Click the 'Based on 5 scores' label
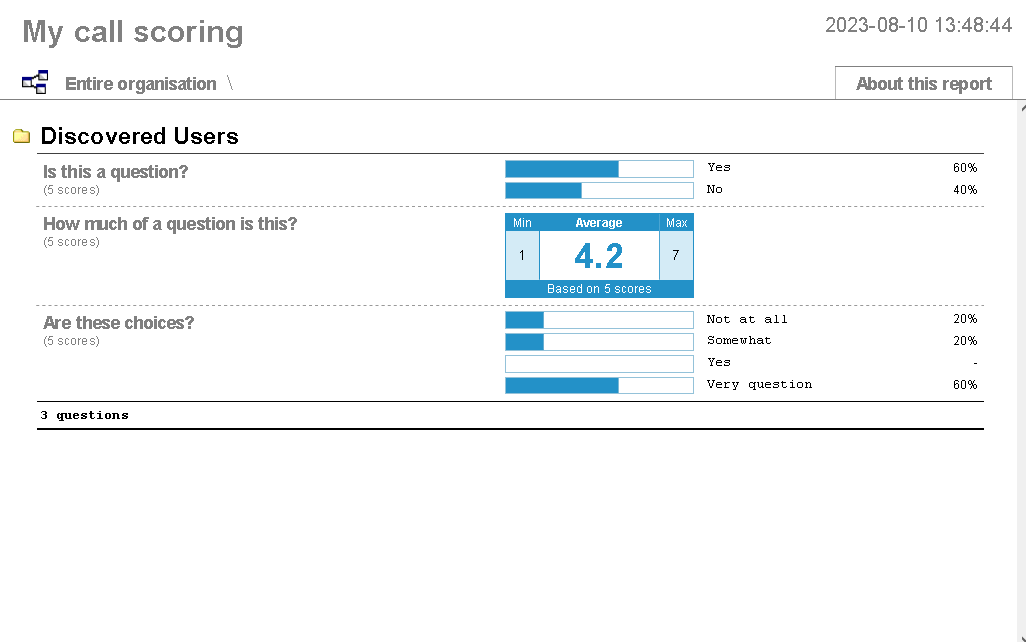This screenshot has width=1026, height=642. [x=598, y=288]
